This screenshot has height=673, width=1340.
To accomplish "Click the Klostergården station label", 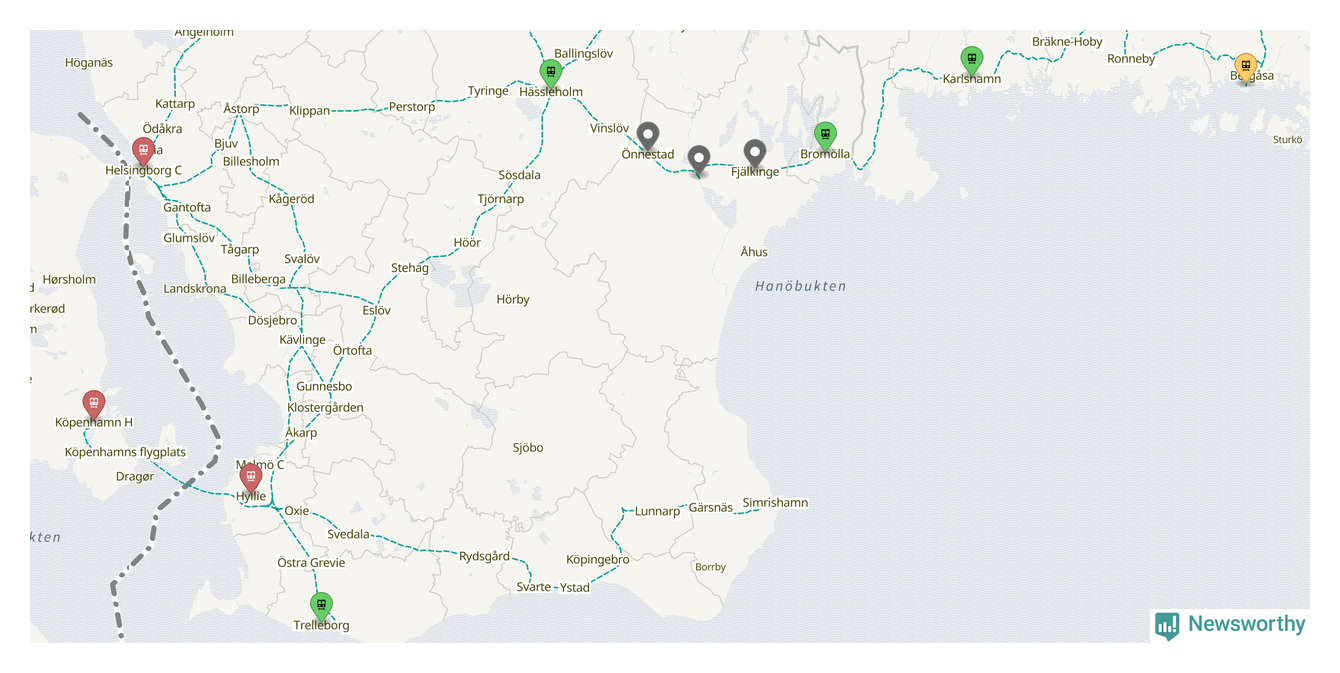I will click(325, 407).
